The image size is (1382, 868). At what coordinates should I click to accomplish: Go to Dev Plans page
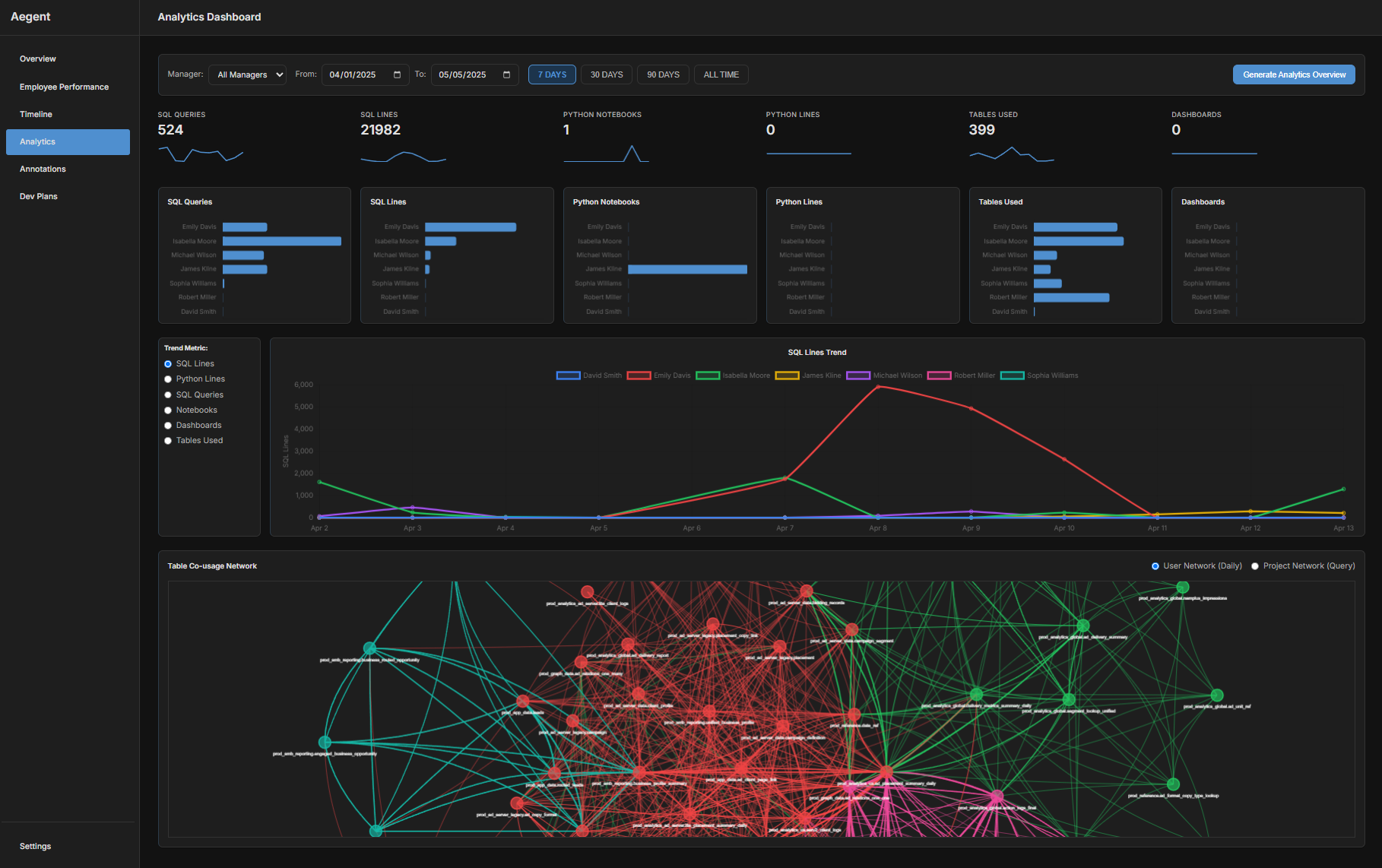point(39,196)
